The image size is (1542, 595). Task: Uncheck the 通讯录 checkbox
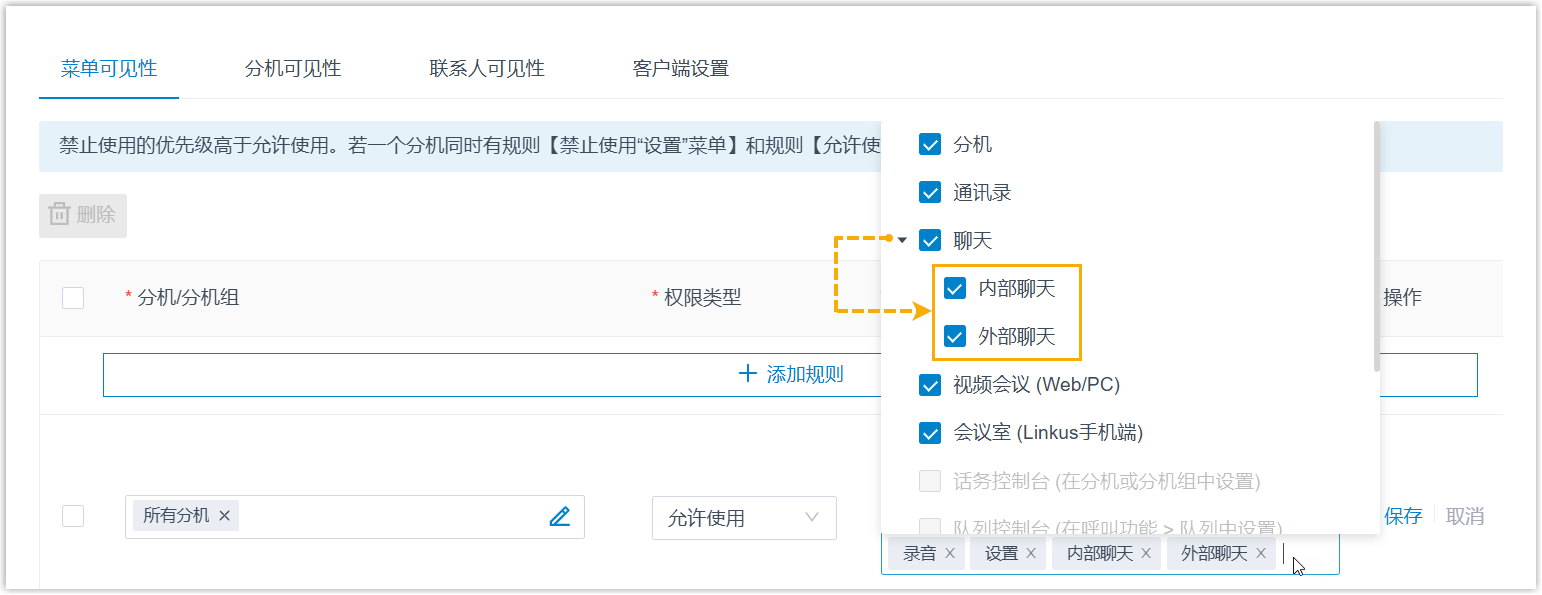[x=930, y=193]
